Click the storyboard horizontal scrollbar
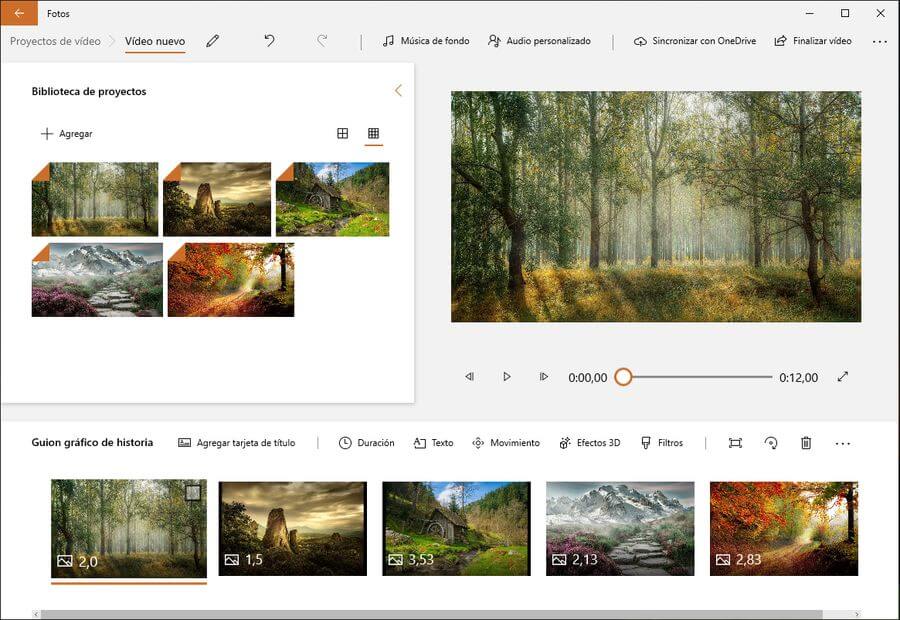The width and height of the screenshot is (900, 620). (x=432, y=614)
